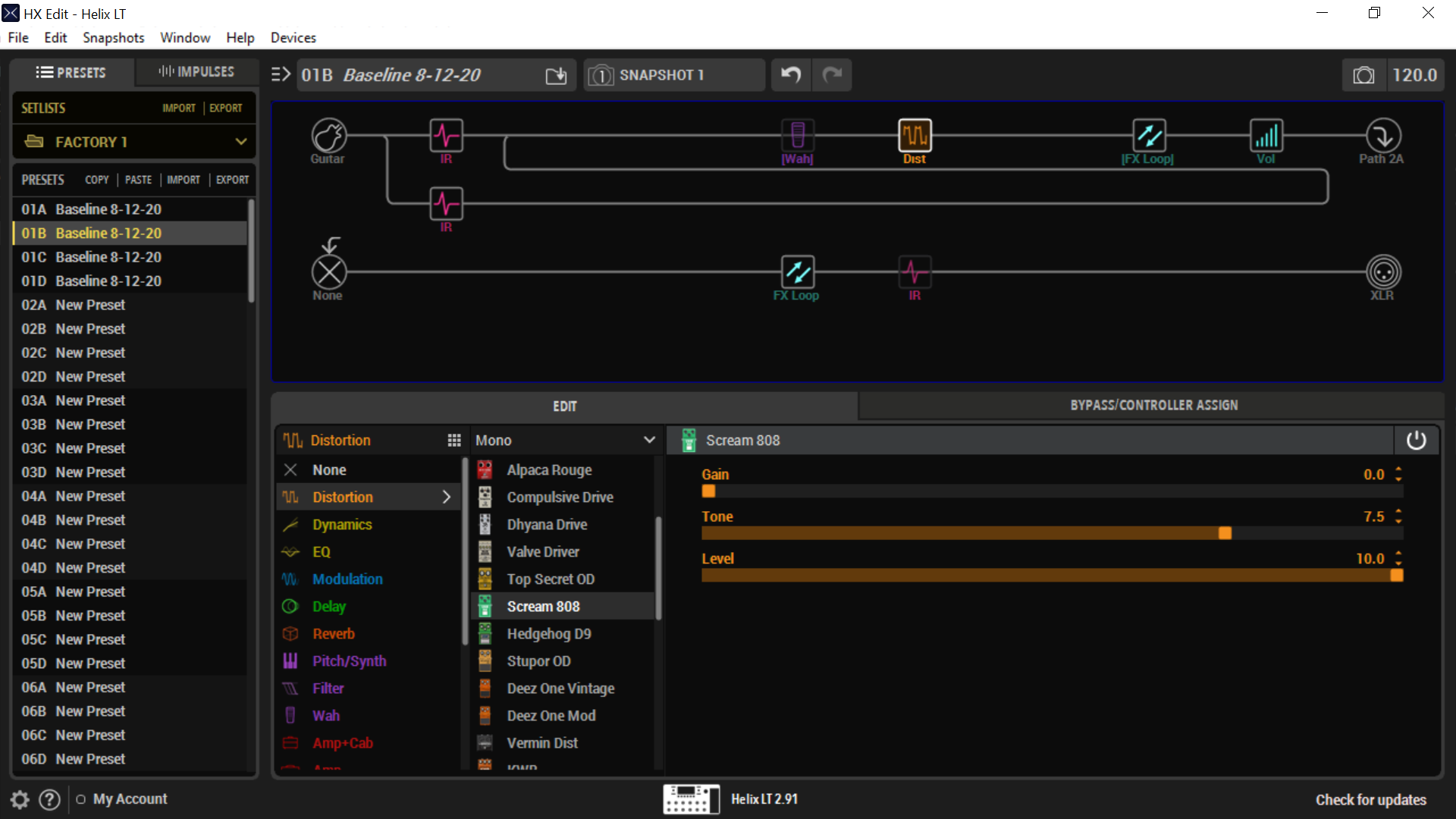Select preset 01A Baseline 8-12-20
The image size is (1456, 819).
pyautogui.click(x=130, y=209)
